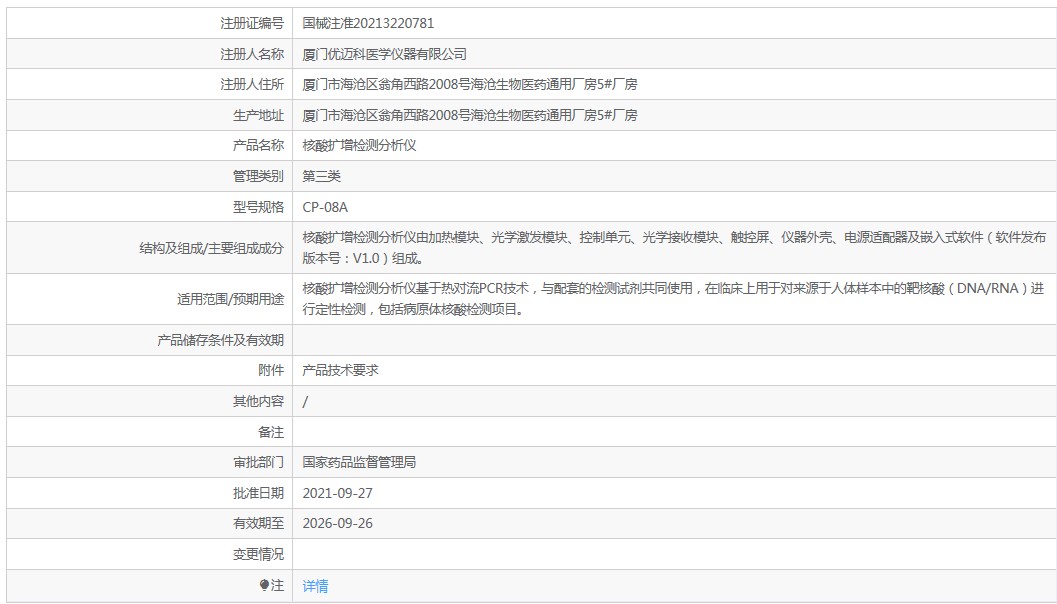Screen dimensions: 1057x604
Task: Click the 产品名称 label
Action: tap(258, 146)
